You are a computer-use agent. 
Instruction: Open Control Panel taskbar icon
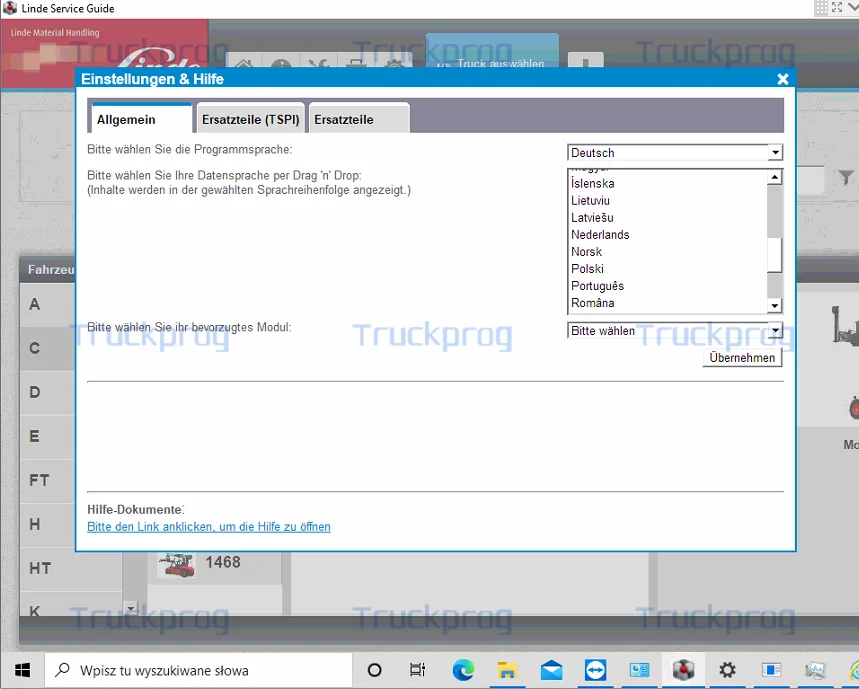click(x=639, y=670)
